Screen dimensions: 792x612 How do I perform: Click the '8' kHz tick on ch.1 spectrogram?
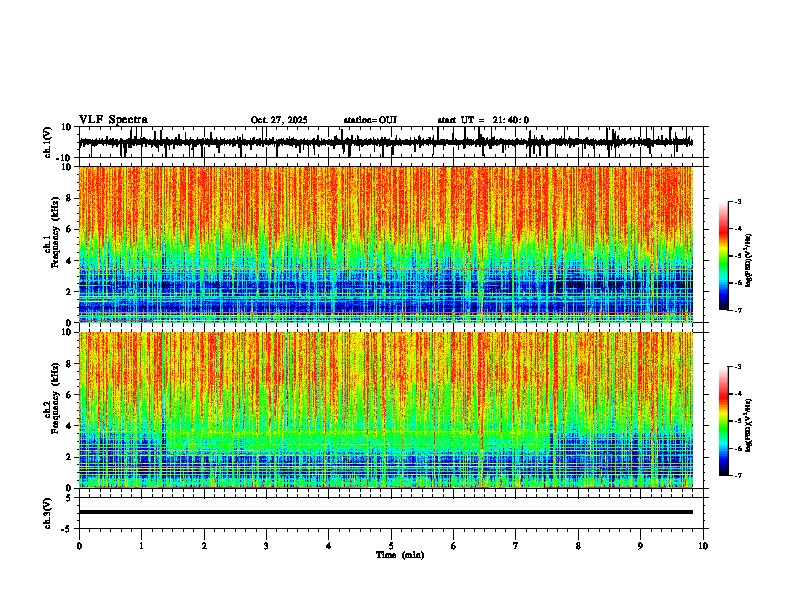coord(69,198)
